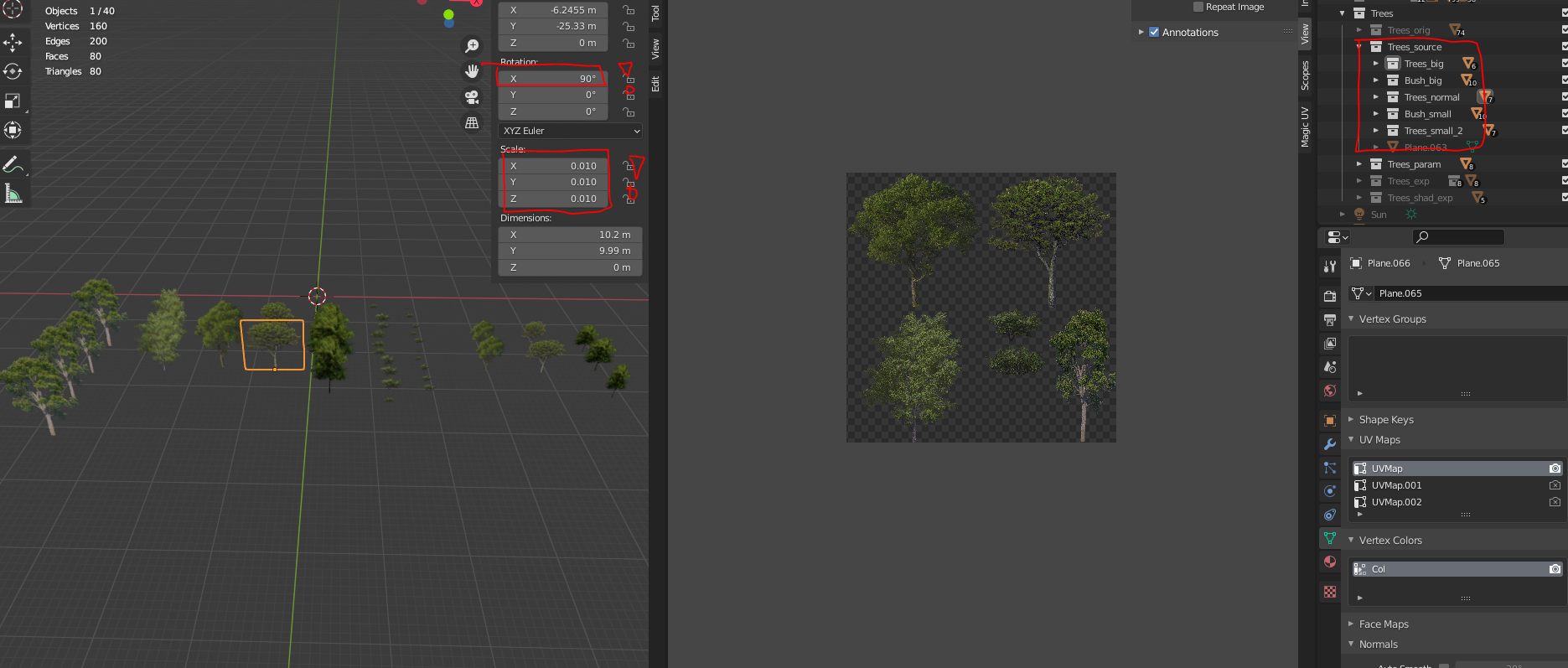Open the Modifiers wrench tab icon
1568x668 pixels.
pyautogui.click(x=1330, y=444)
